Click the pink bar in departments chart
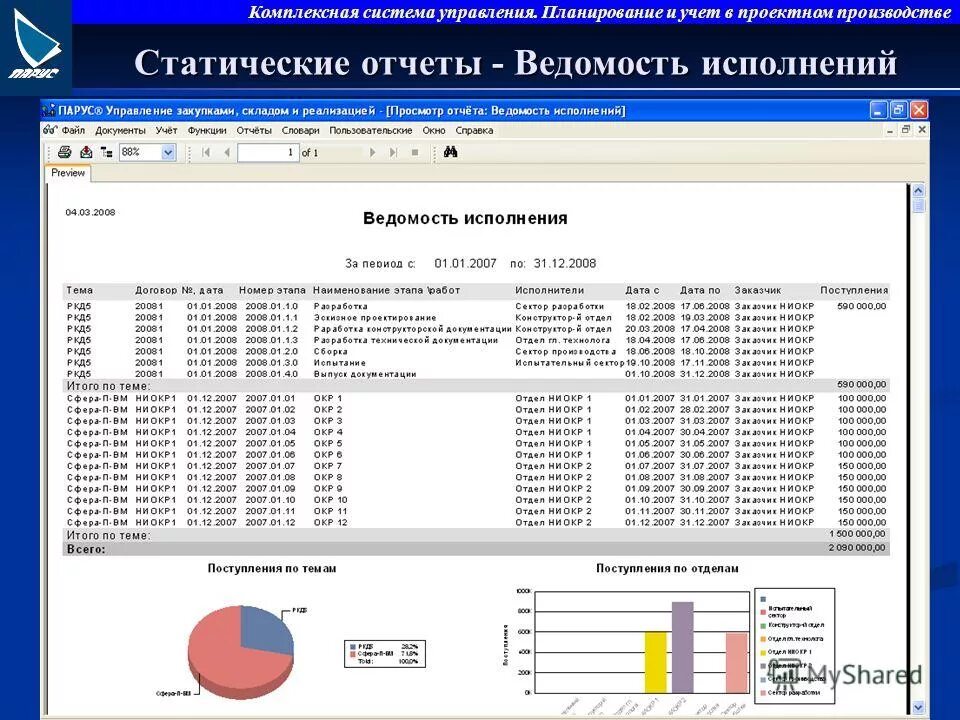This screenshot has width=960, height=720. 737,663
